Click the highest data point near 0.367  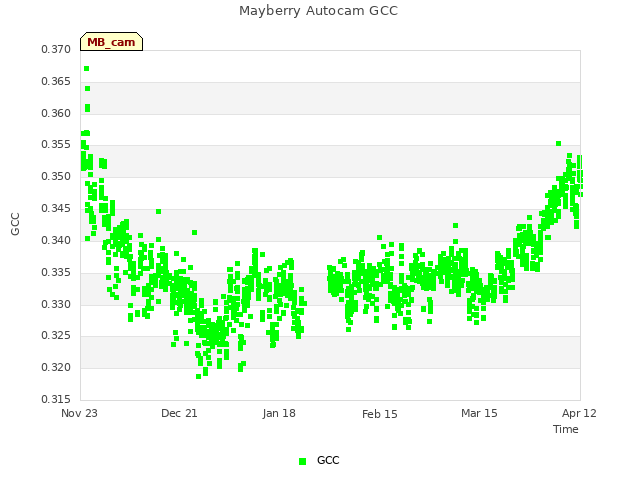pos(87,69)
